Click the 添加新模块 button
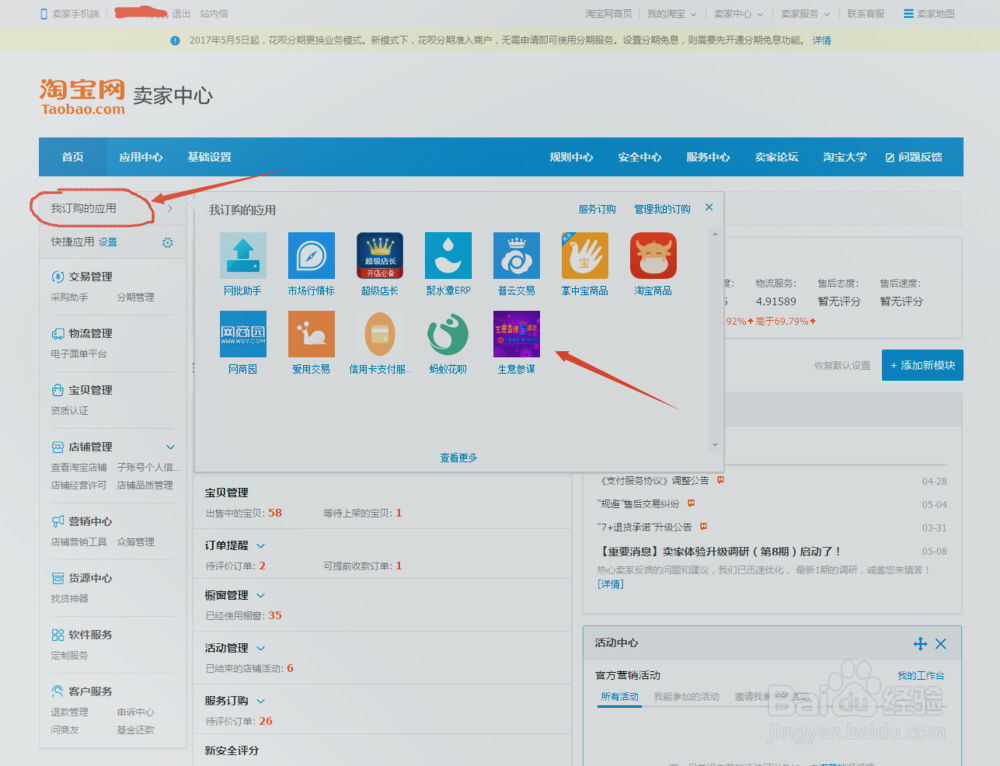Screen dimensions: 1000x766 pos(922,365)
